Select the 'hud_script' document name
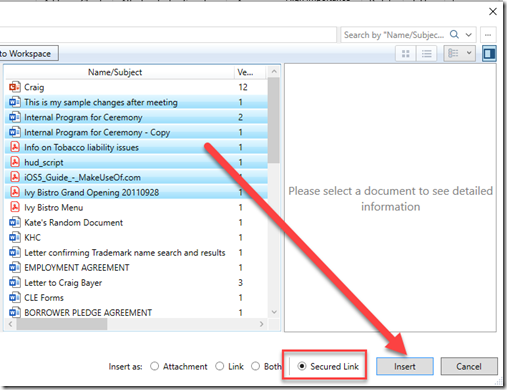Viewport: 507px width, 390px height. click(44, 162)
